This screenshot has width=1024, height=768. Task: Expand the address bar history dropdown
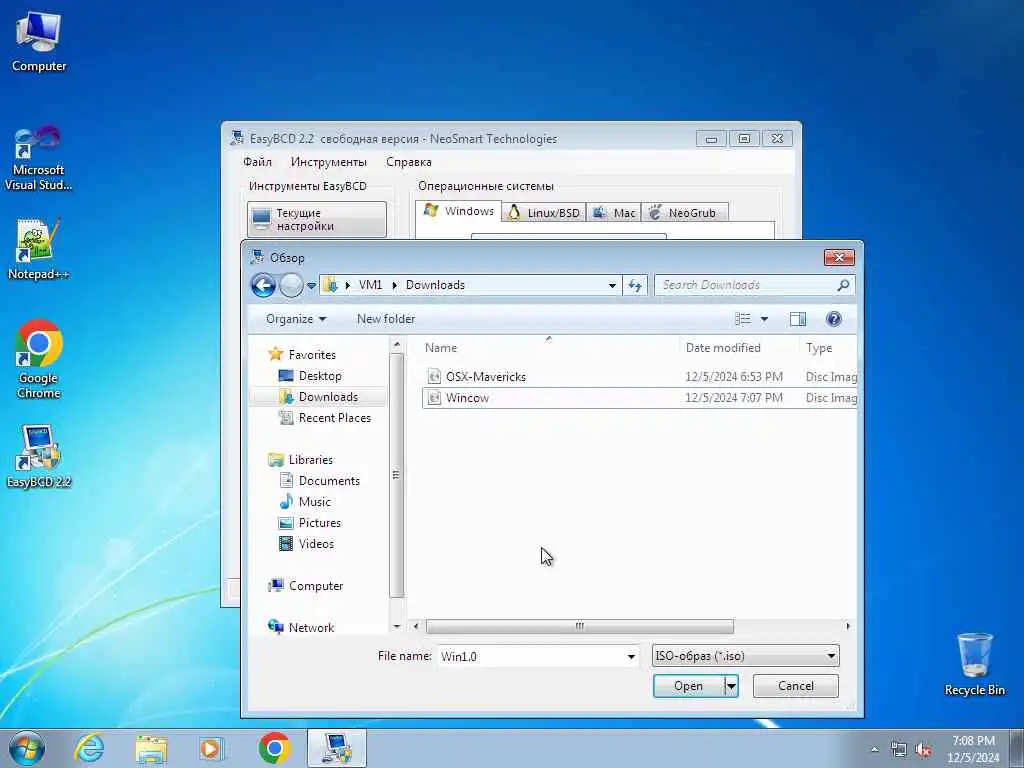pos(612,285)
